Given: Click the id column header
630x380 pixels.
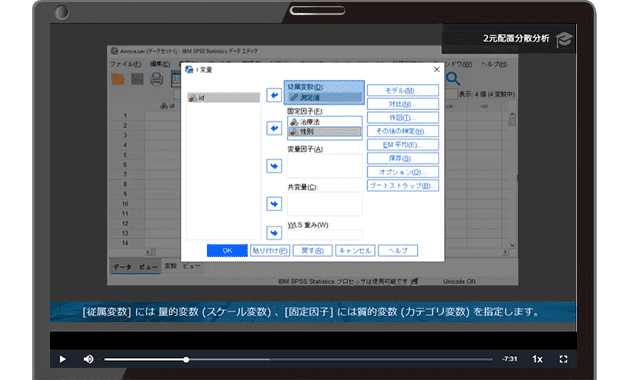Looking at the screenshot, I should [167, 106].
